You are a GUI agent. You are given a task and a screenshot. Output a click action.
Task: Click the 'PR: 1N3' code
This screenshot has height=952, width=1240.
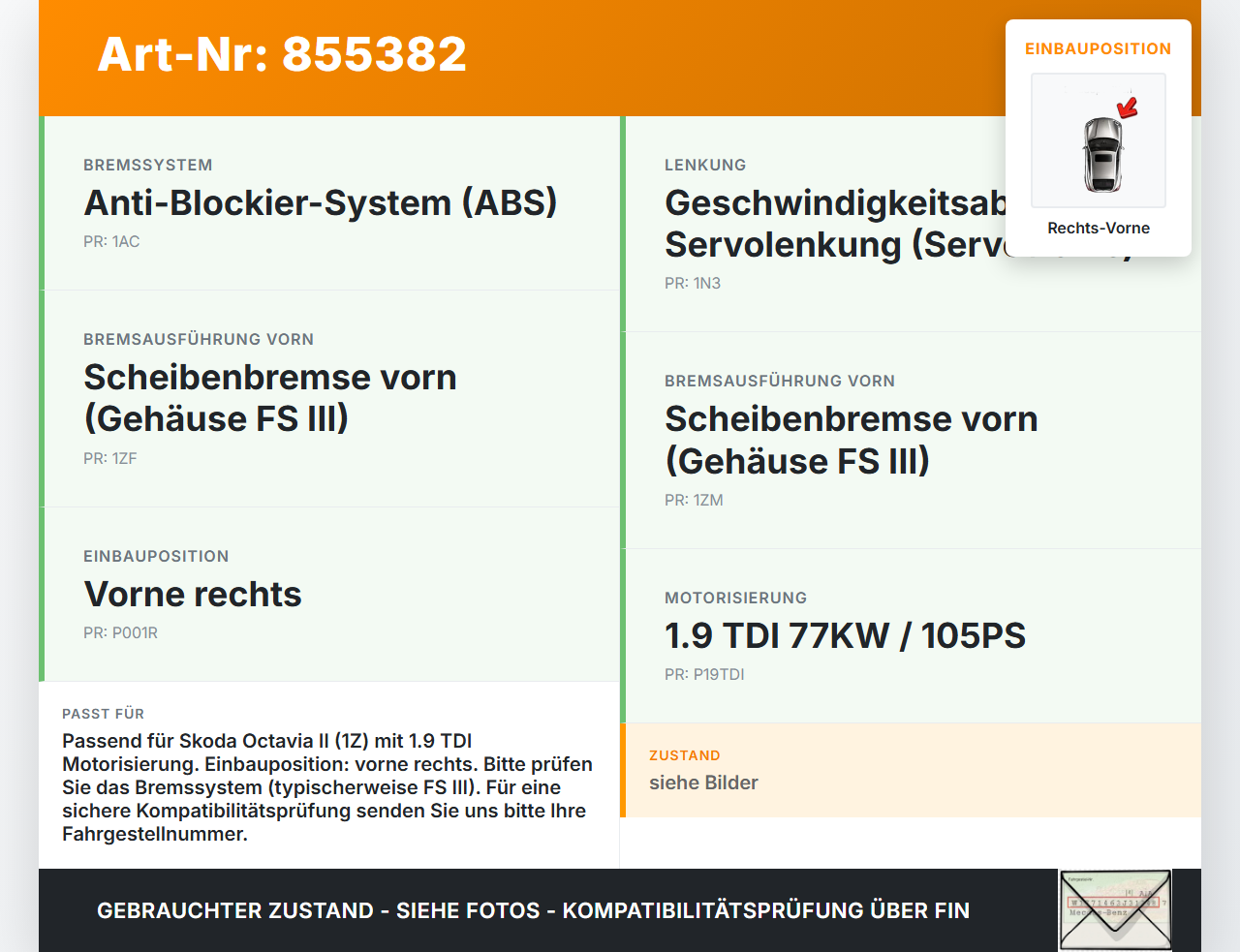(693, 283)
